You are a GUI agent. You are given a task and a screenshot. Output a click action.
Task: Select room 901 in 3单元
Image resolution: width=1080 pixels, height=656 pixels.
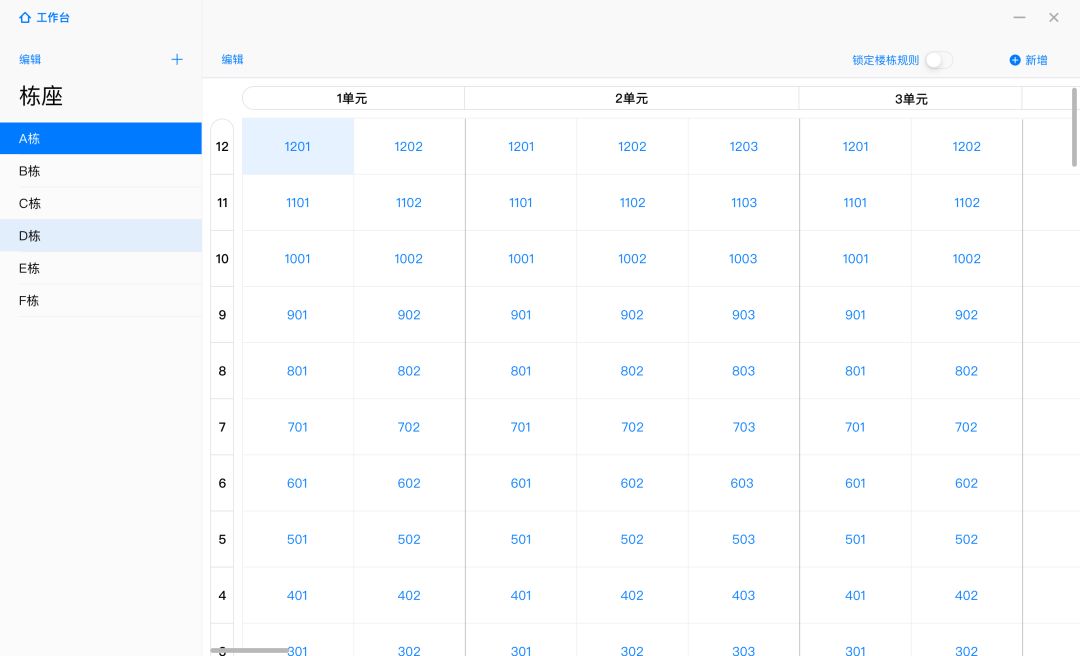click(x=855, y=315)
